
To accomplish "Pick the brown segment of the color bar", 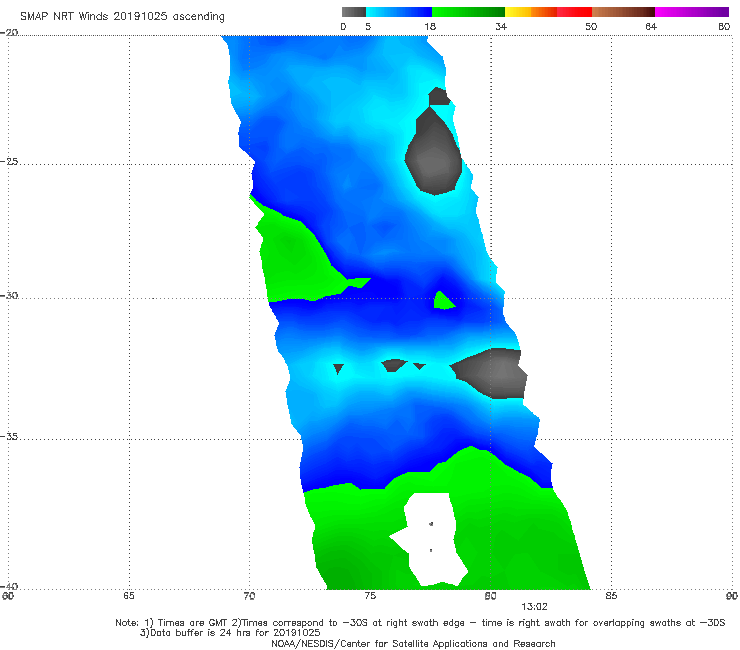I will point(623,12).
